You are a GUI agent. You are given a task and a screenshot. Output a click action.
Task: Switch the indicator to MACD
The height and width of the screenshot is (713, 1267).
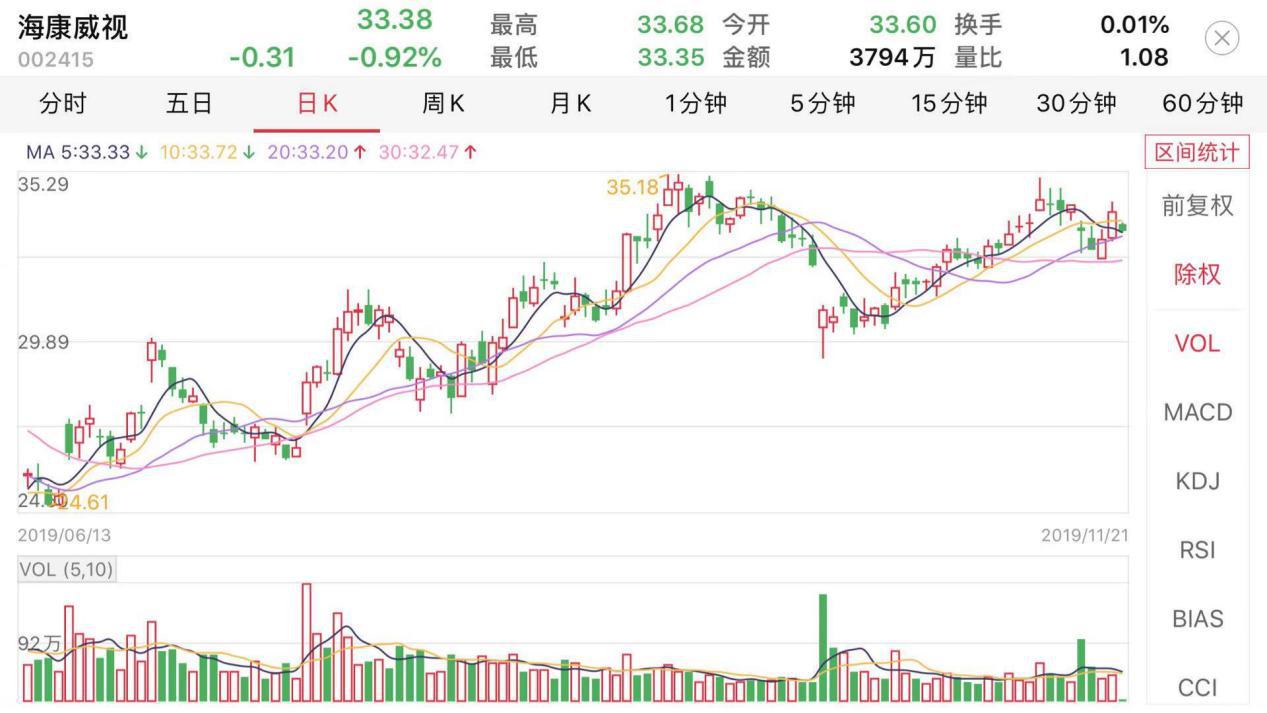tap(1197, 412)
